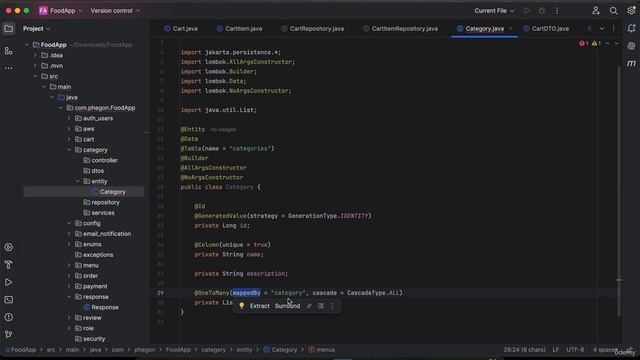Close the Category.java tab

coord(511,29)
